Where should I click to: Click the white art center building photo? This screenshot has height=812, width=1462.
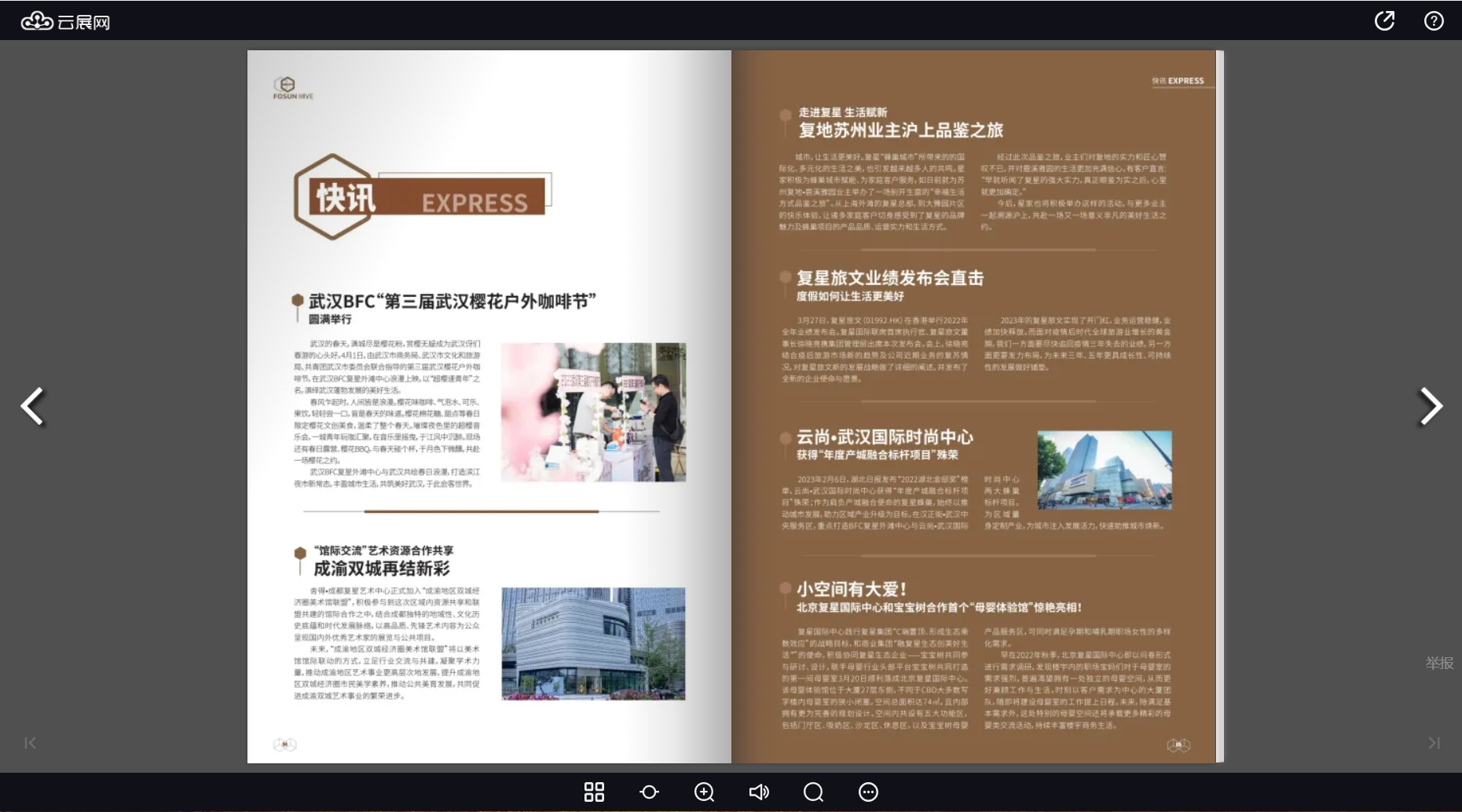593,643
